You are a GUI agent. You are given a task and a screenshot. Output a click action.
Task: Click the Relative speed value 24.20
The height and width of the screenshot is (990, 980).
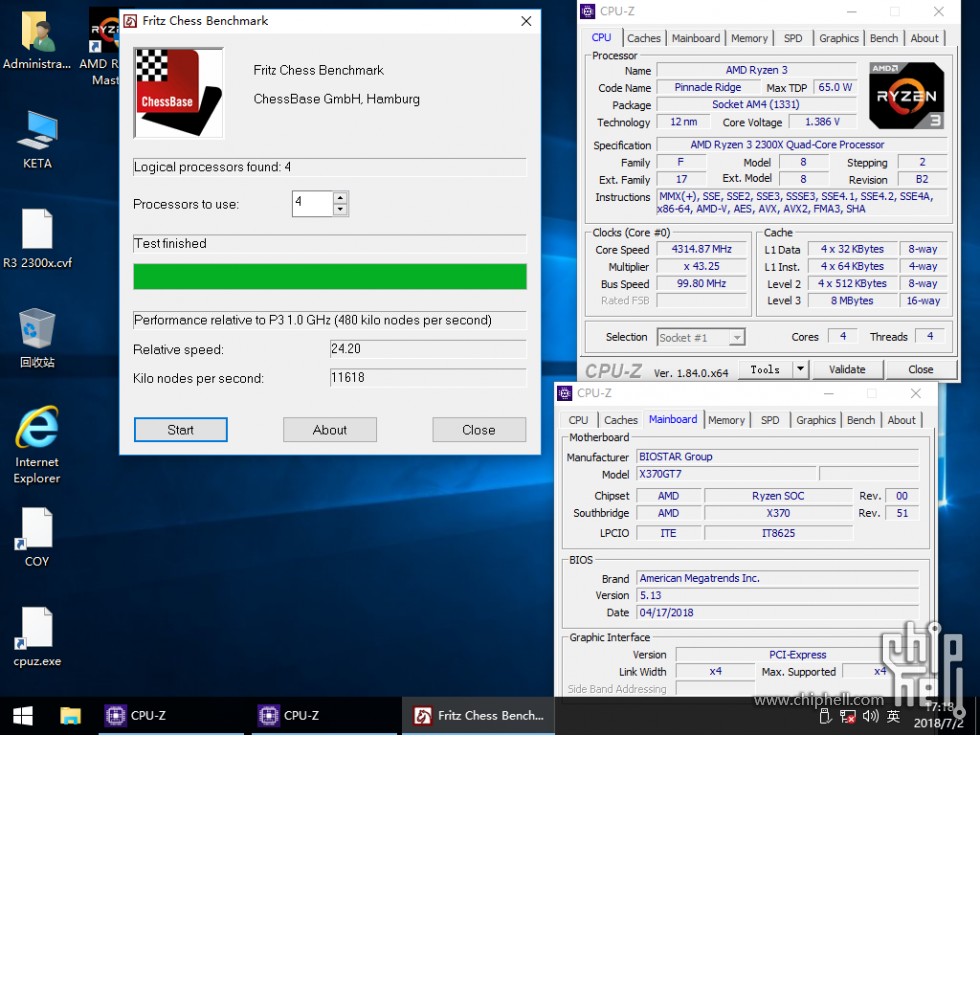427,349
